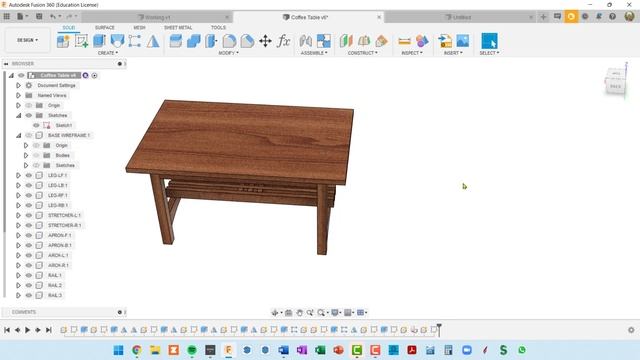Click the Select menu label
640x360 pixels.
tap(489, 53)
